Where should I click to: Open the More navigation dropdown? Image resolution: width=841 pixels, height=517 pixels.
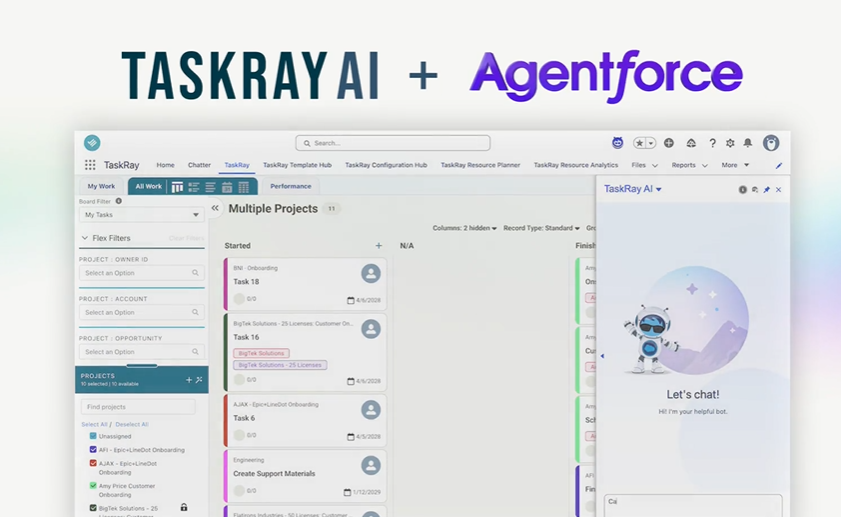click(x=735, y=165)
